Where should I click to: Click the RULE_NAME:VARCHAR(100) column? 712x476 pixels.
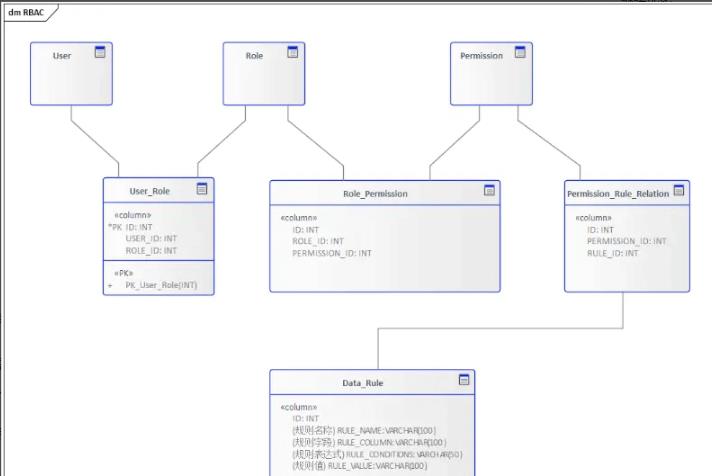pos(364,430)
